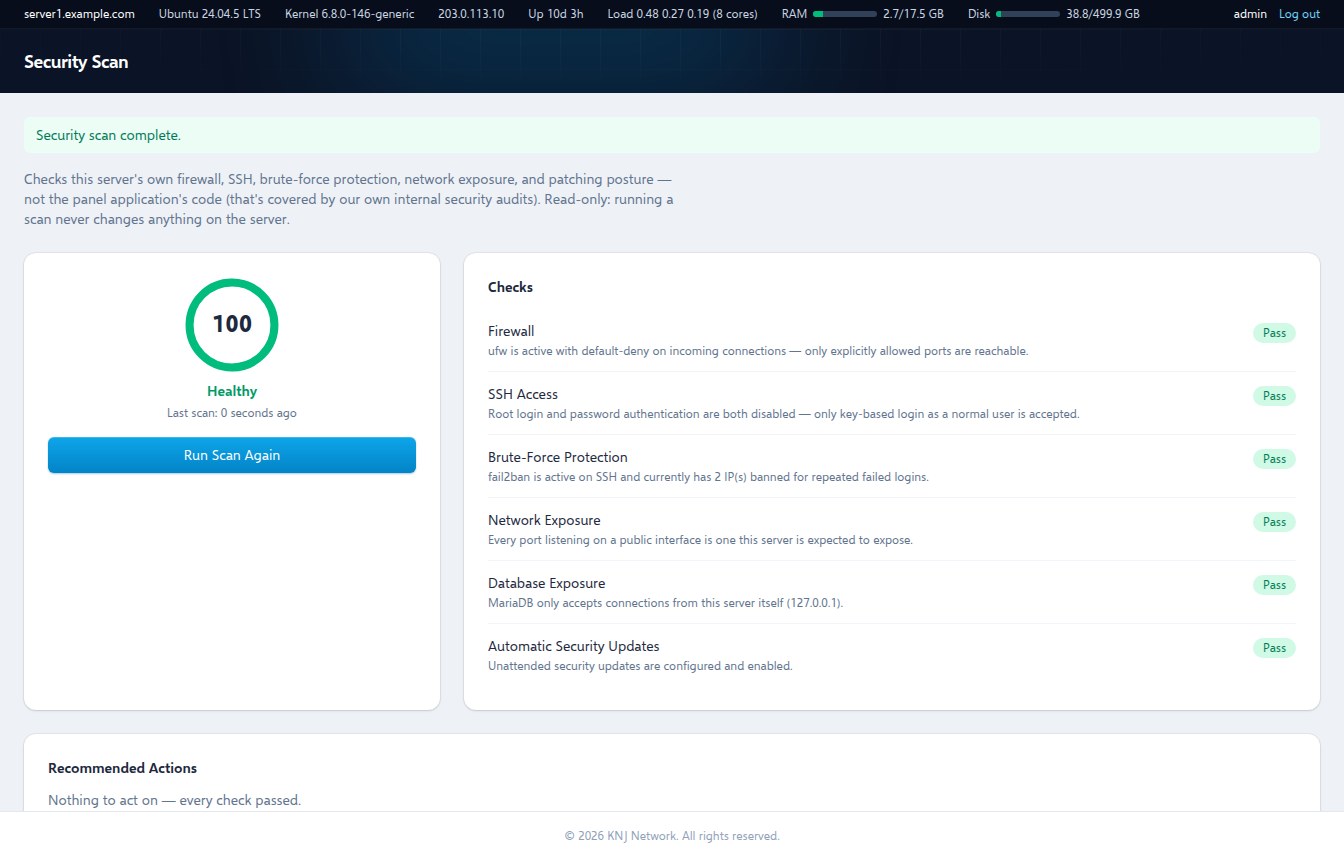Click the Security scan complete banner
1344x860 pixels.
(672, 135)
